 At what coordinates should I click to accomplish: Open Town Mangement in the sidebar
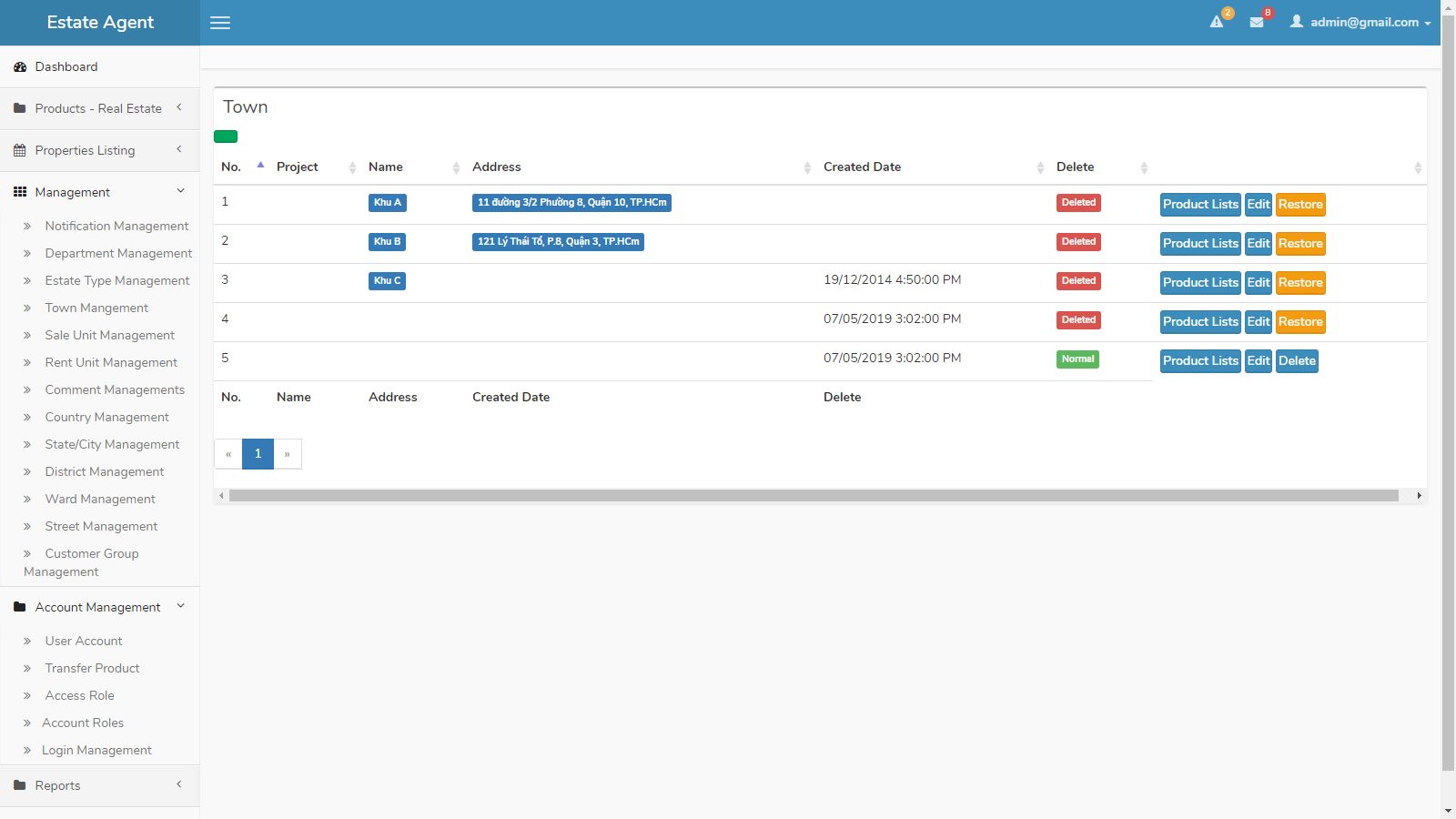[x=96, y=308]
